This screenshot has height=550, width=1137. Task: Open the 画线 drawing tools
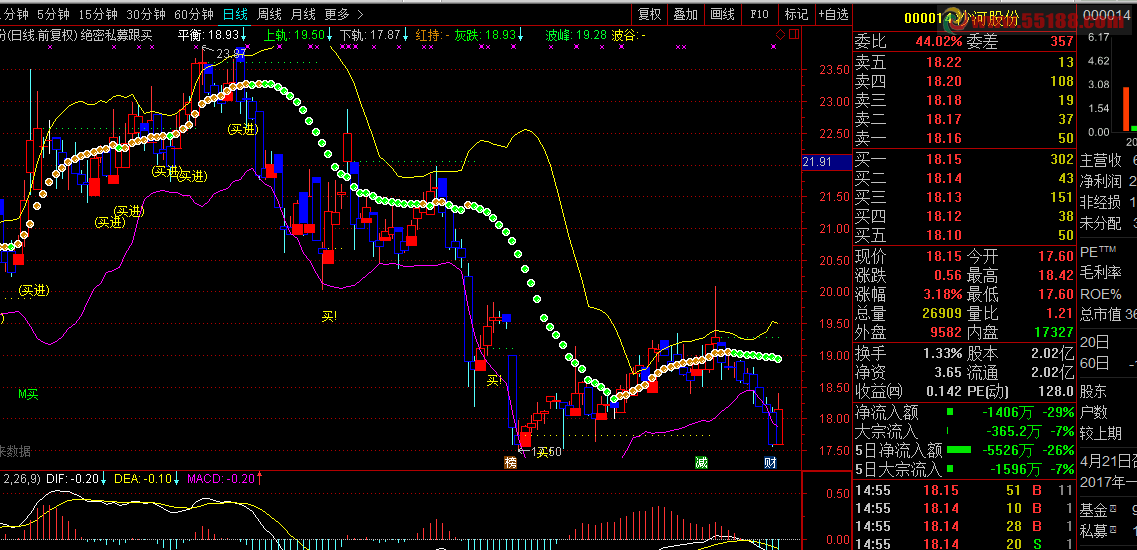coord(723,14)
